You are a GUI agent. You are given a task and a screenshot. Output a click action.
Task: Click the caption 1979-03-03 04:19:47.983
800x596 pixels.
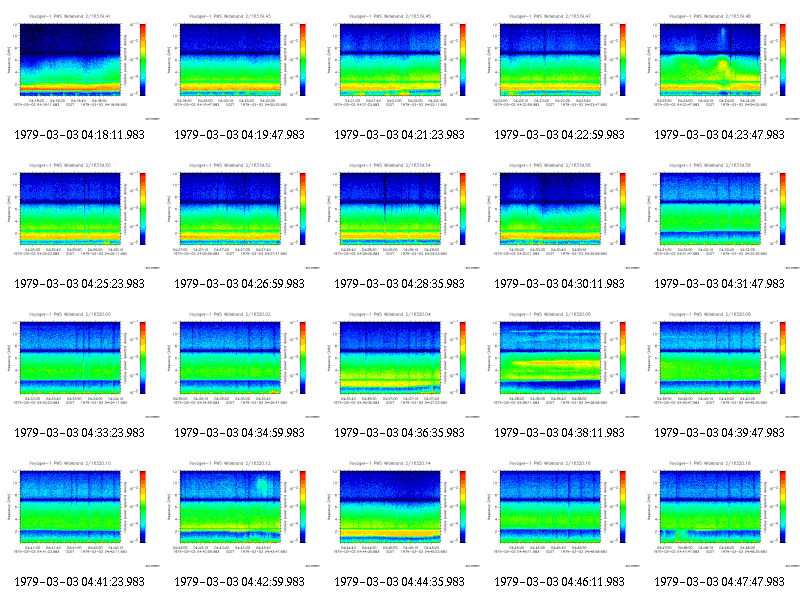coord(239,135)
